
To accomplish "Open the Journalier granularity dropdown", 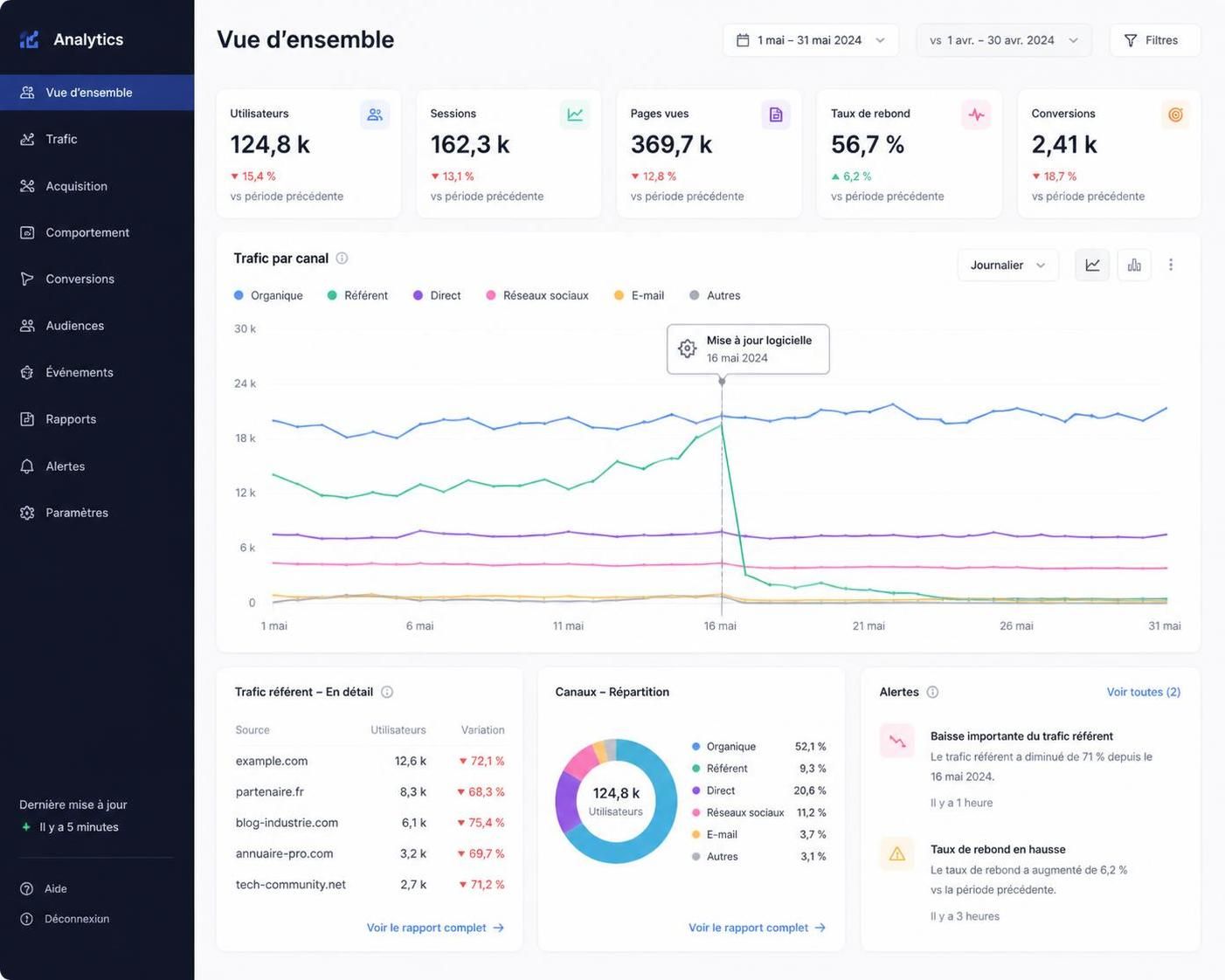I will [x=1008, y=265].
